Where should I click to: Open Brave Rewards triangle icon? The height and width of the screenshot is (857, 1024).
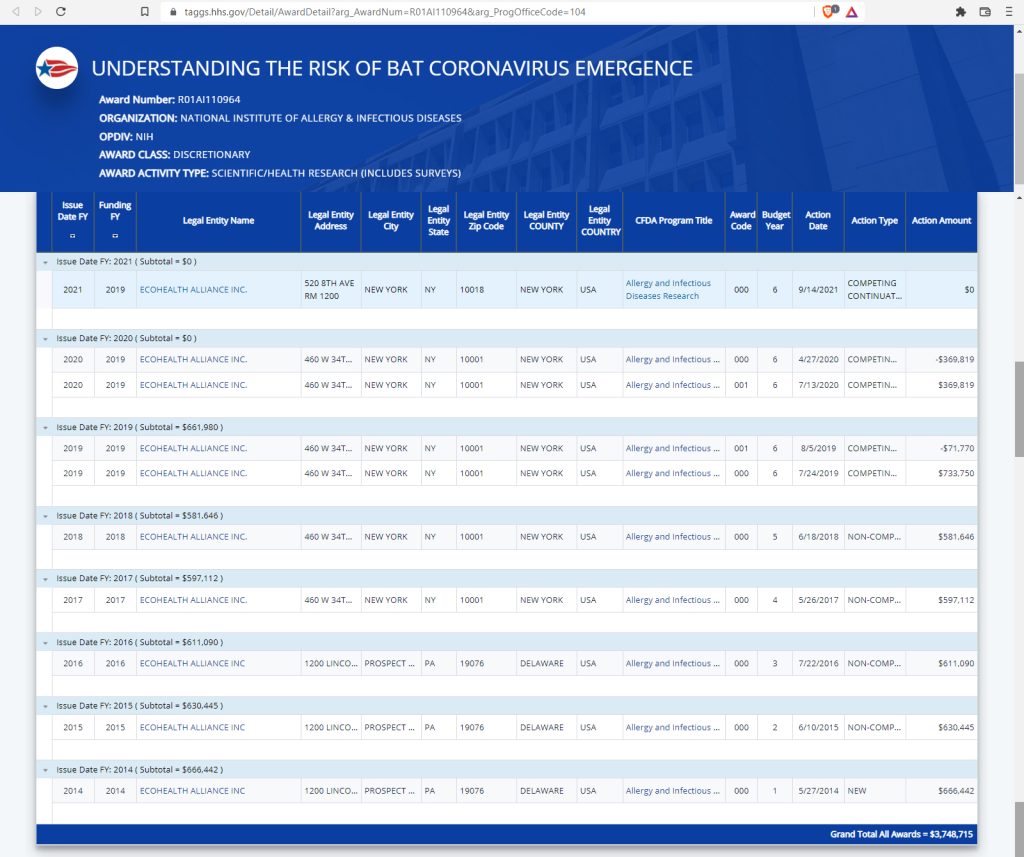(852, 12)
